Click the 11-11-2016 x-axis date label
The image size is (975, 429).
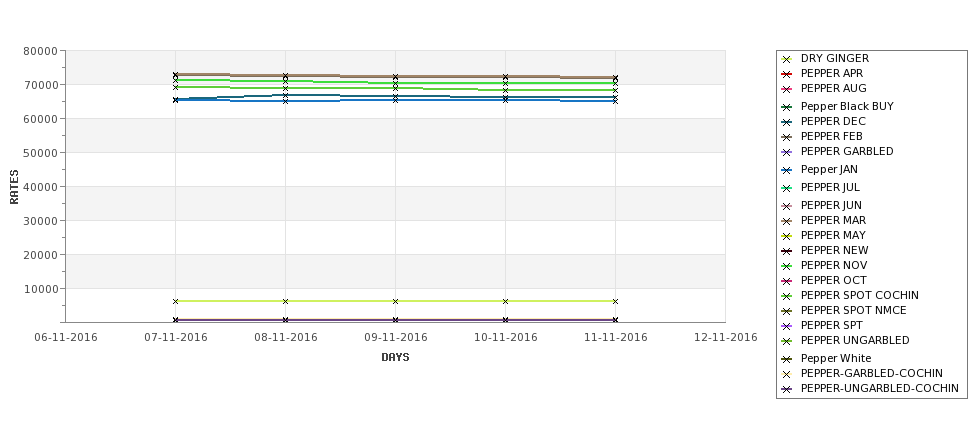[x=616, y=338]
